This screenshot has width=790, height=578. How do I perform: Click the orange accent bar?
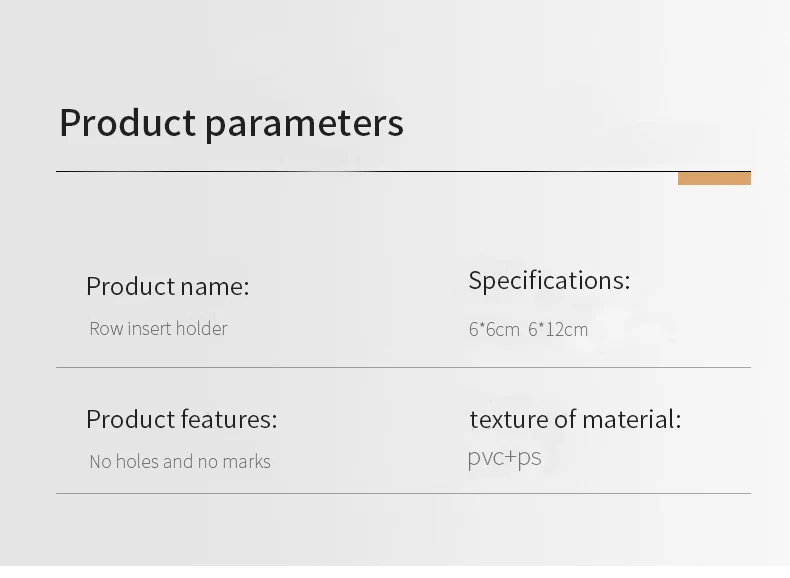pos(714,179)
